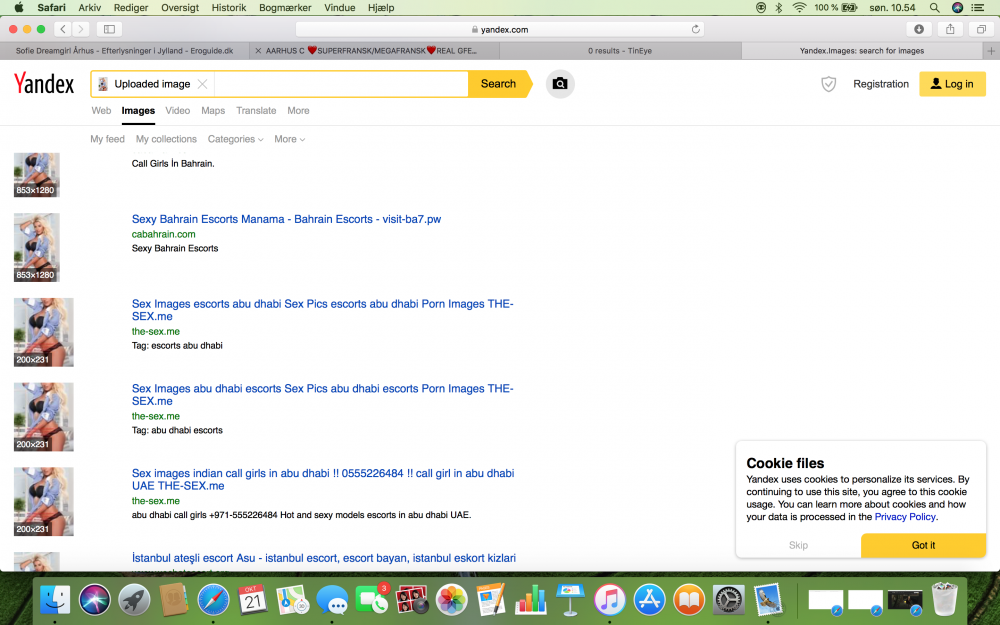The image size is (1000, 625).
Task: Show Safari downloads
Action: (918, 29)
